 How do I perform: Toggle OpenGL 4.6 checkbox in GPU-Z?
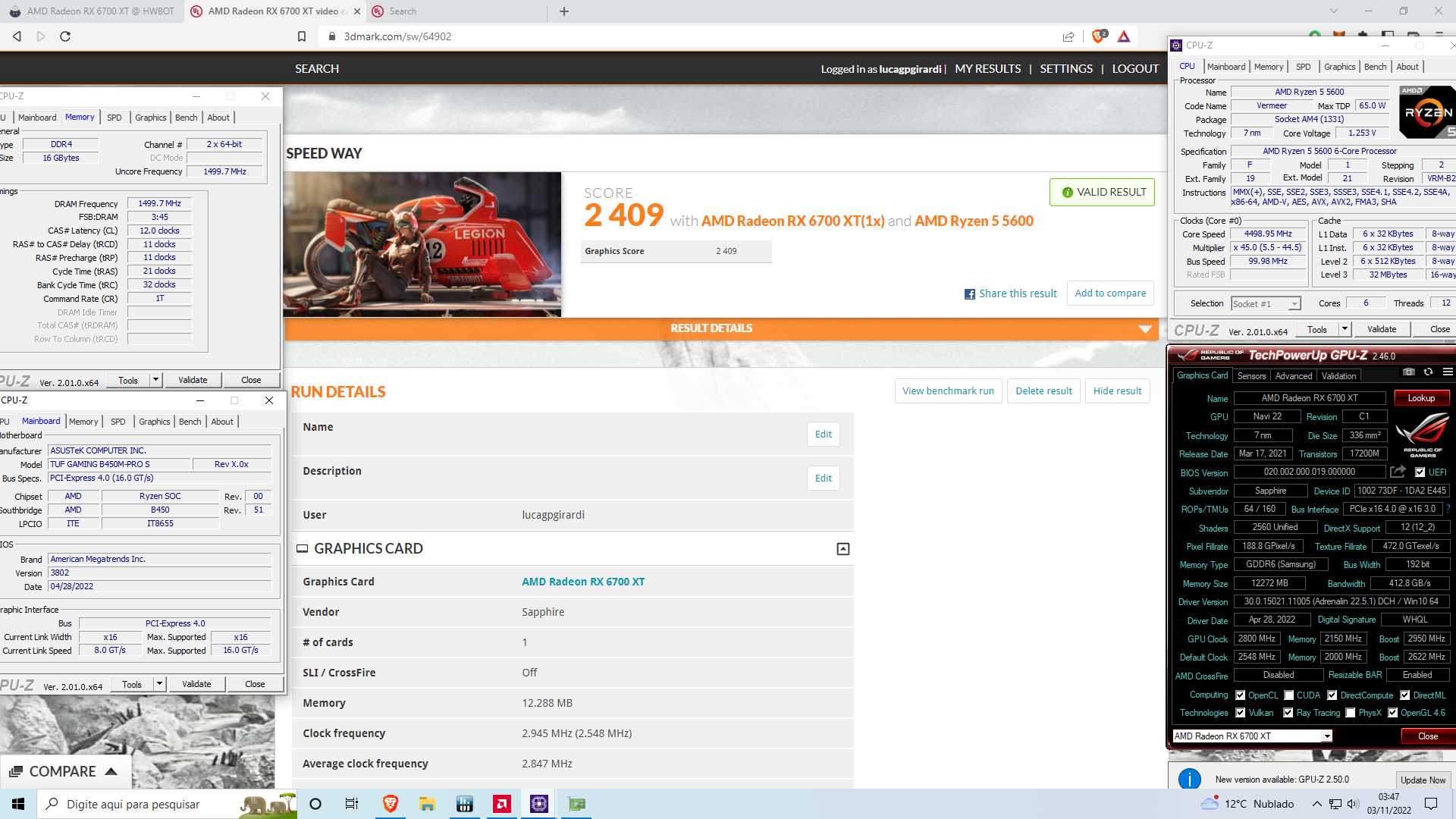[1393, 713]
